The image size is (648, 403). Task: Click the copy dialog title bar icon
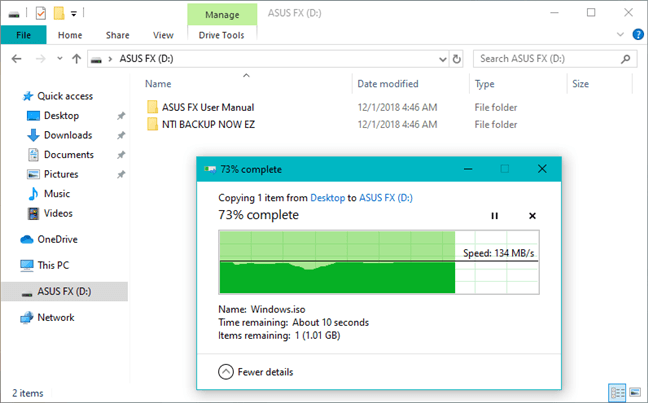[x=210, y=169]
